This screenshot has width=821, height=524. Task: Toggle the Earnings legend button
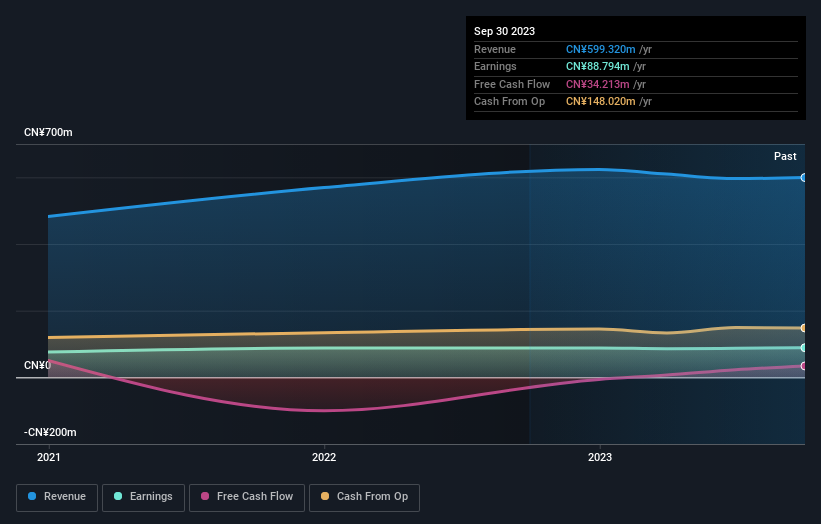(x=143, y=497)
